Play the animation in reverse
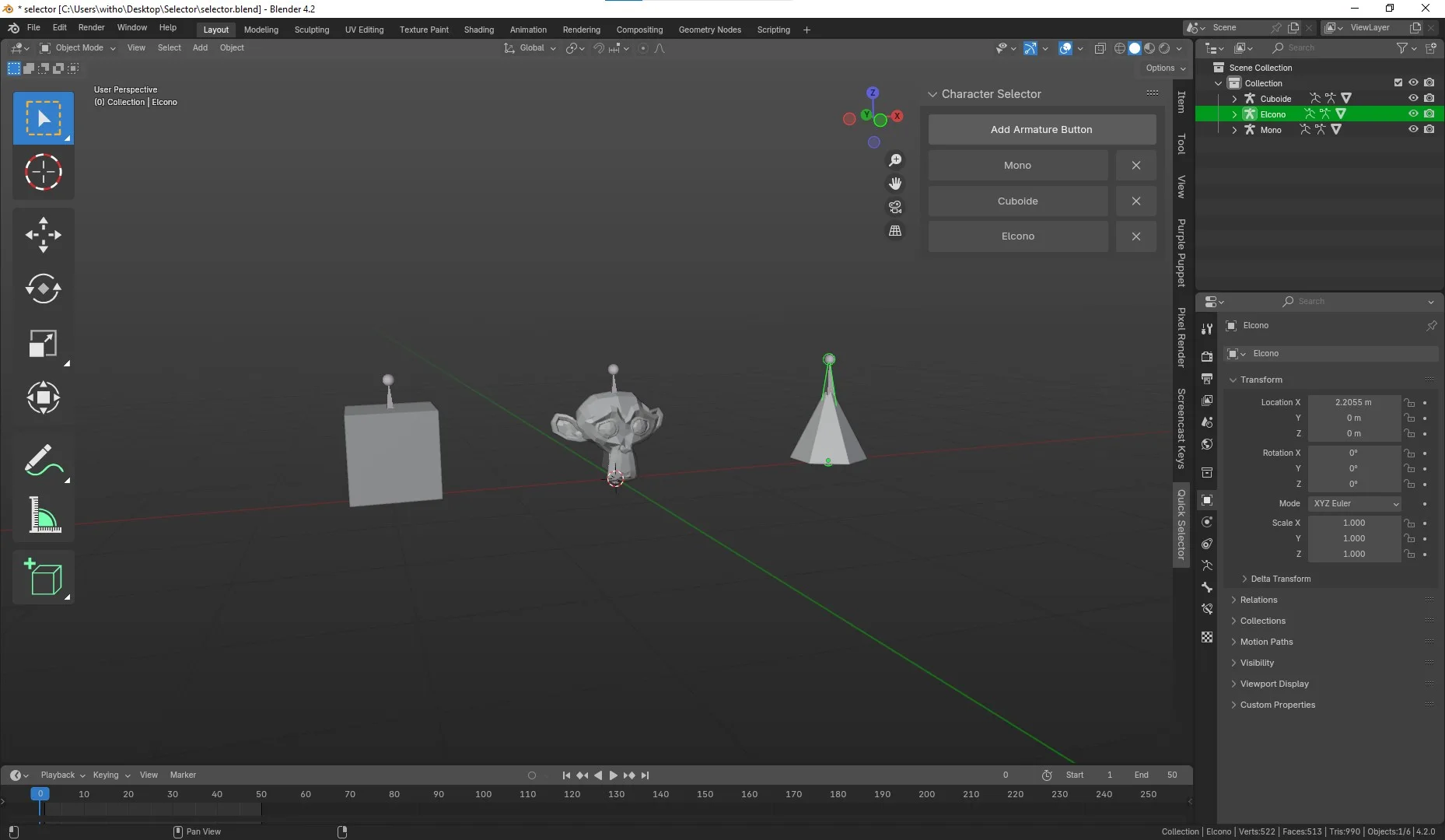Screen dimensions: 1445x840 point(598,775)
